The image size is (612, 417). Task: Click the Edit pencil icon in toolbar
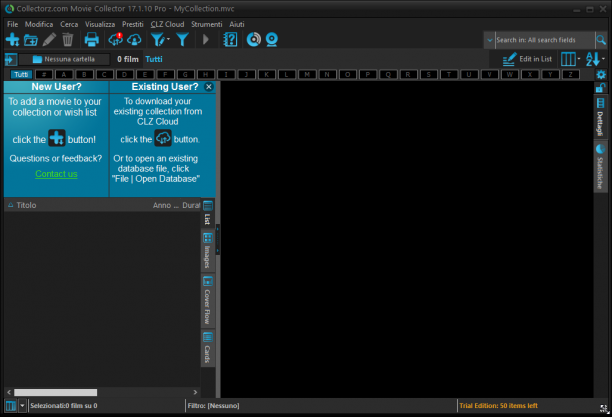49,39
